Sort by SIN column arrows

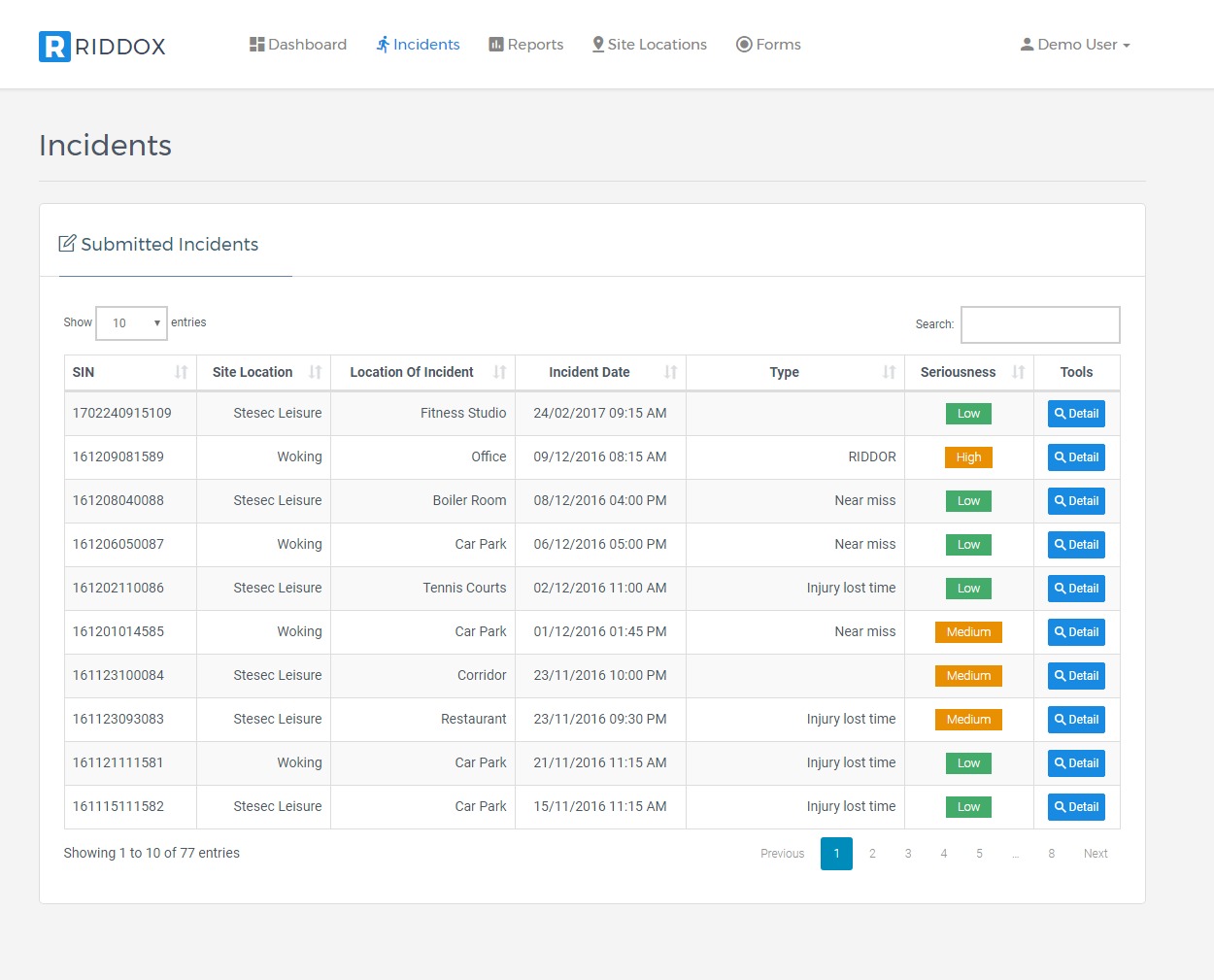click(181, 372)
